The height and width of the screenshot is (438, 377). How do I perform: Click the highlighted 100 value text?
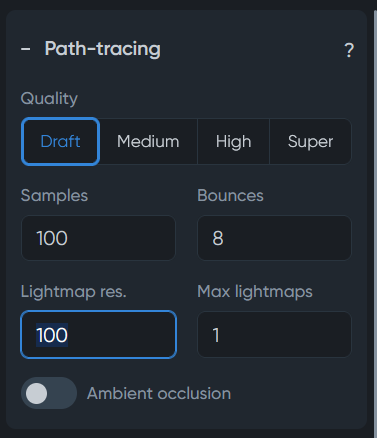pyautogui.click(x=52, y=335)
